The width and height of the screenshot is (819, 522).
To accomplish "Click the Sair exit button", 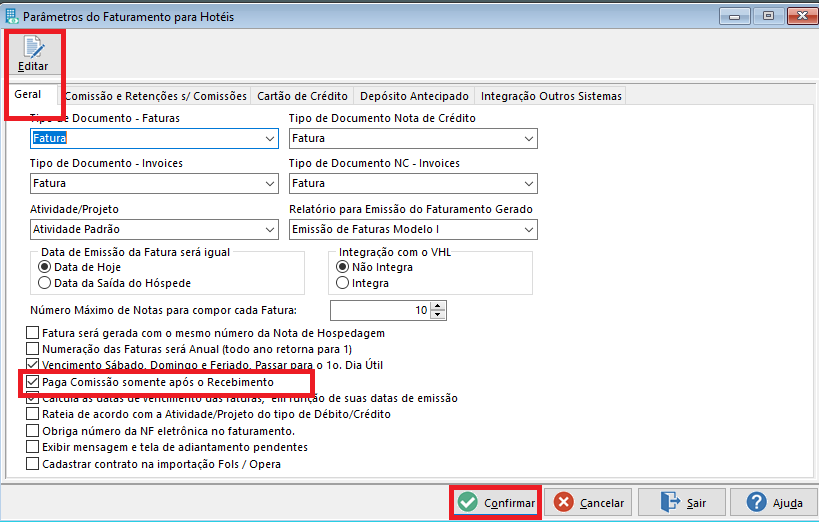I will [x=682, y=503].
